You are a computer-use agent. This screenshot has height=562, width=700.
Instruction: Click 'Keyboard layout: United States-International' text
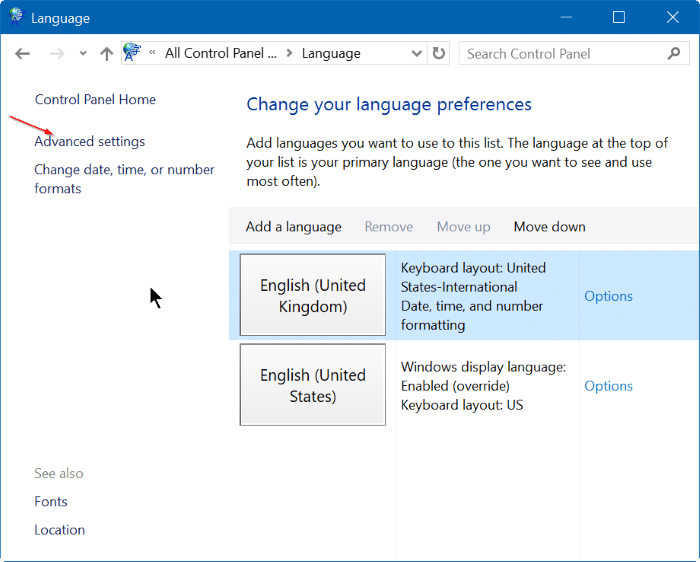(473, 277)
